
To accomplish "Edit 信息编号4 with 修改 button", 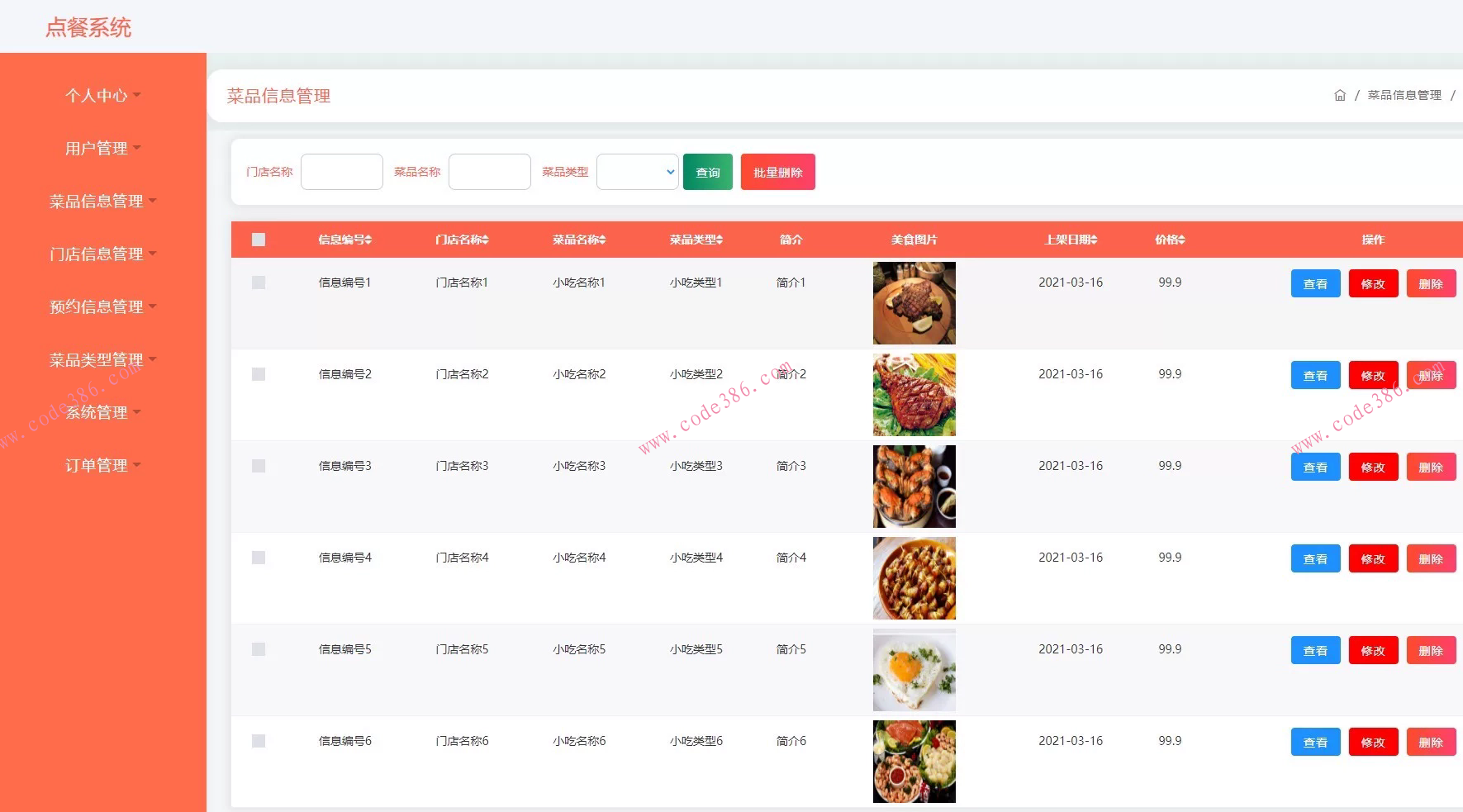I will click(x=1374, y=558).
